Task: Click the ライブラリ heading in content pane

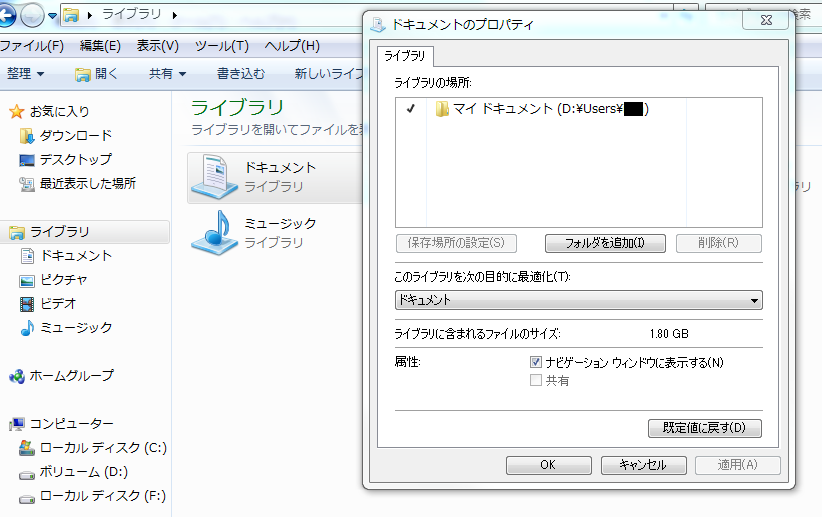Action: [237, 108]
